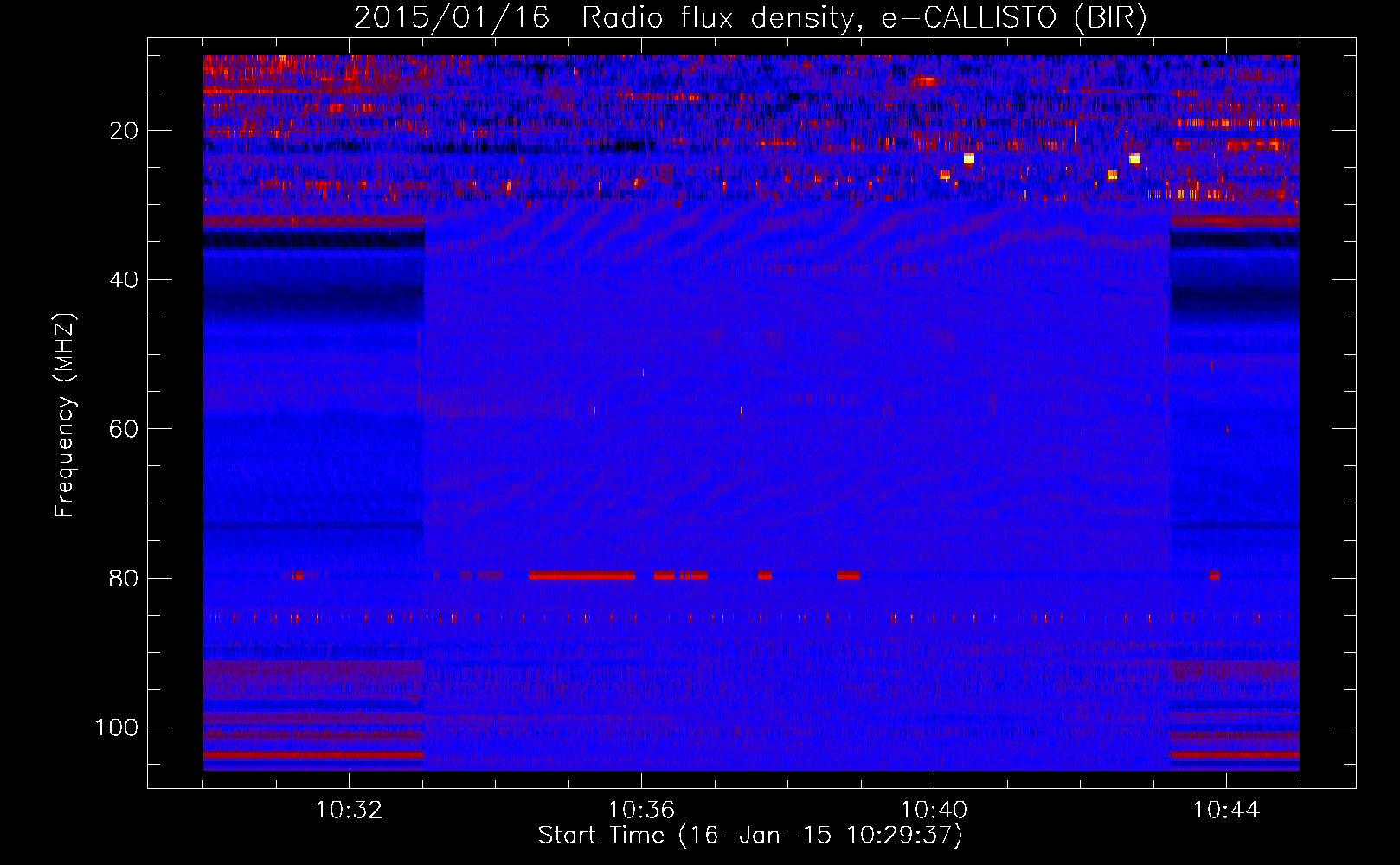The width and height of the screenshot is (1400, 865).
Task: Click the plot title mentioning e-CALLISTO (BIR)
Action: coord(750,18)
